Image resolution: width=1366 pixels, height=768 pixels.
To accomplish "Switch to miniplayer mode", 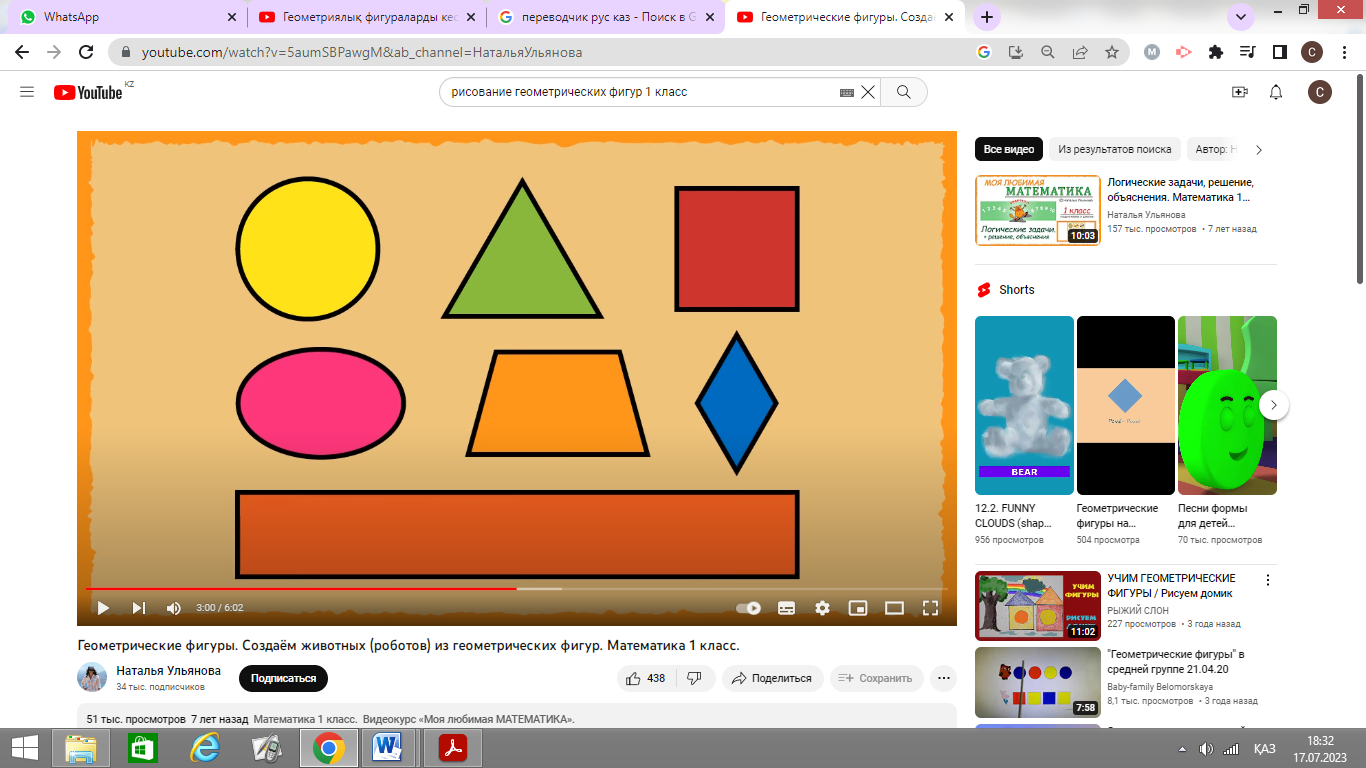I will click(858, 608).
